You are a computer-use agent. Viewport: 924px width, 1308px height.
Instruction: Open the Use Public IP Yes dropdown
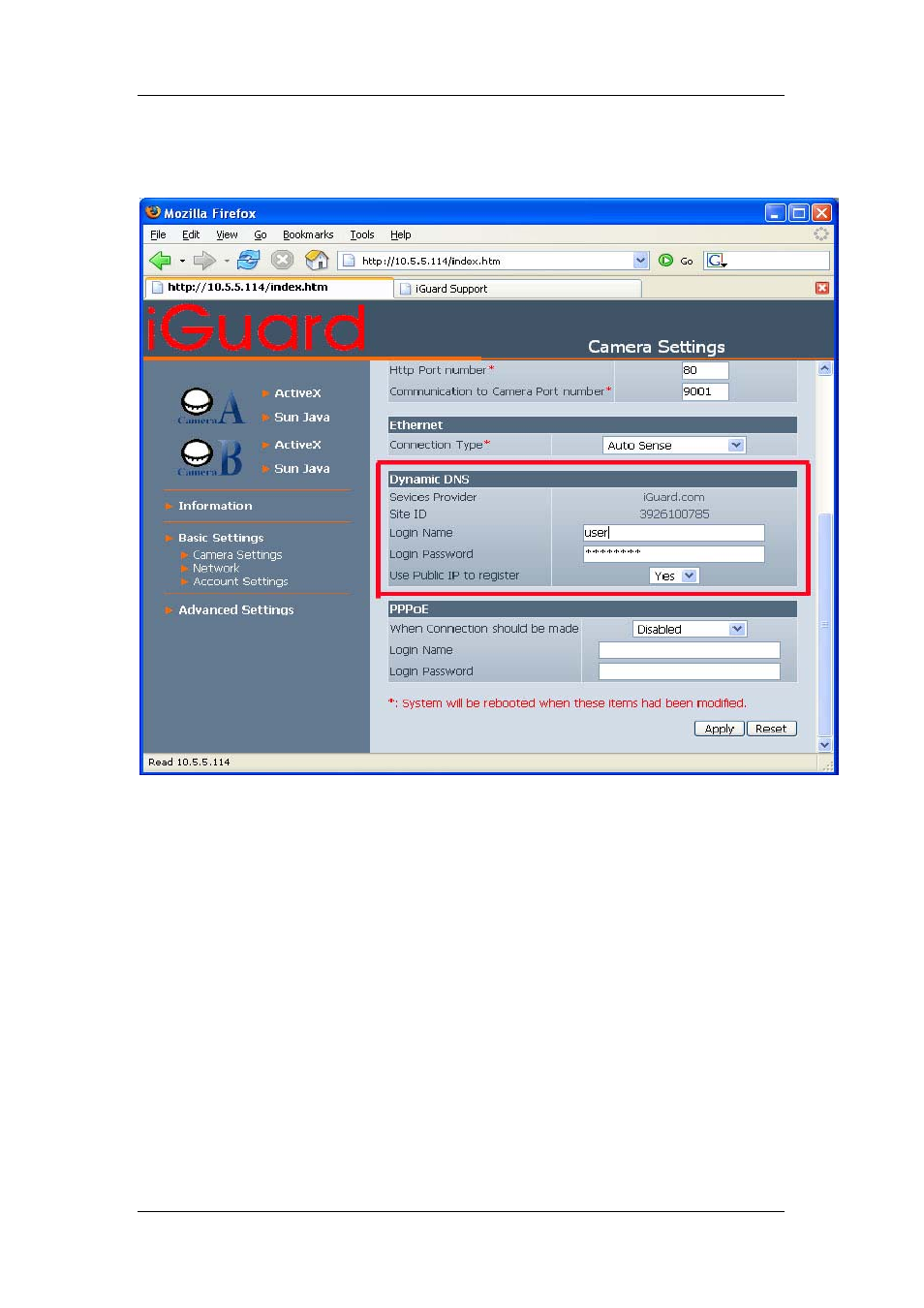click(674, 576)
